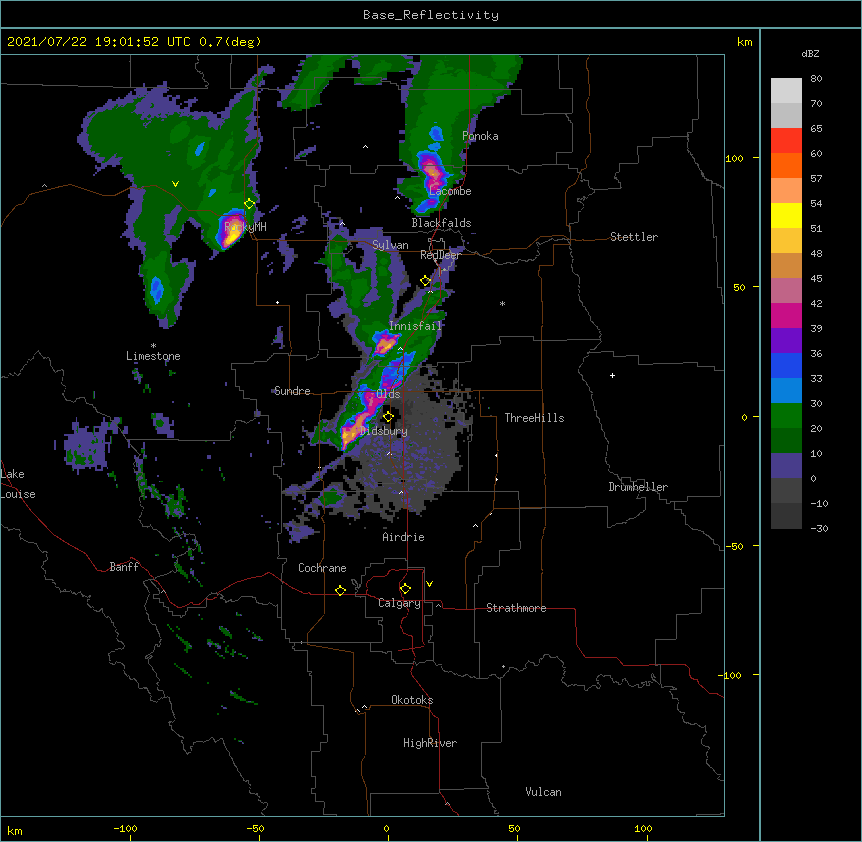Select the white asterisk marker above Limestone
Viewport: 862px width, 842px height.
pyautogui.click(x=153, y=346)
